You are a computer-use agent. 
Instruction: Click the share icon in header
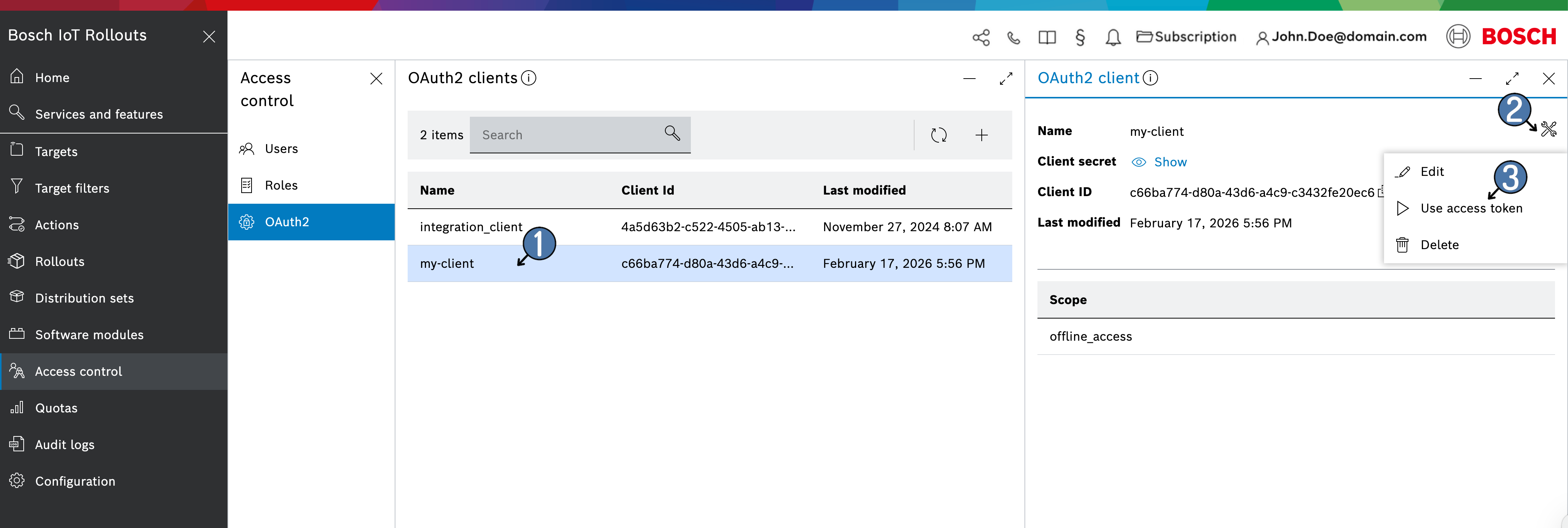click(981, 37)
